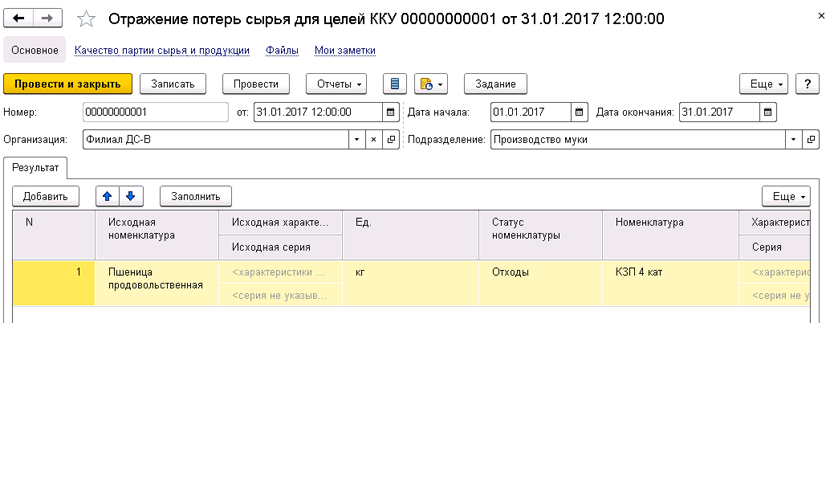The width and height of the screenshot is (830, 498).
Task: Click the Исходная номенклатура column header
Action: point(157,235)
